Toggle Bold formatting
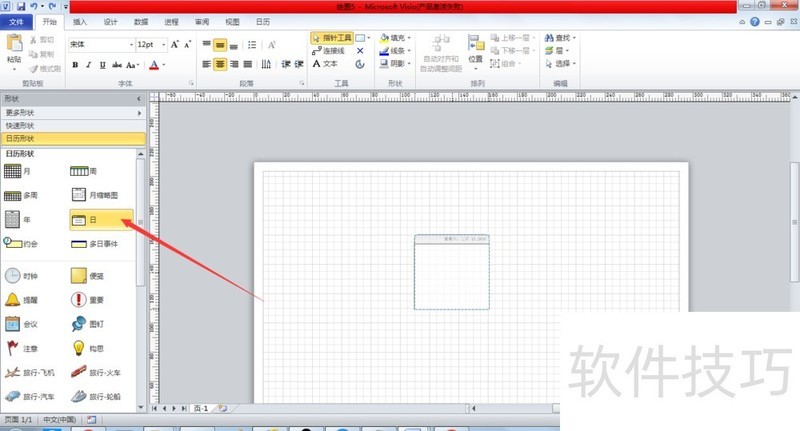The height and width of the screenshot is (431, 800). coord(75,65)
